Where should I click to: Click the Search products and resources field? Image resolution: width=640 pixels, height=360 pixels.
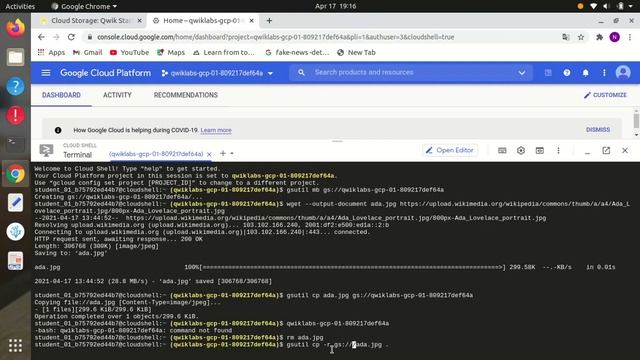pyautogui.click(x=410, y=72)
